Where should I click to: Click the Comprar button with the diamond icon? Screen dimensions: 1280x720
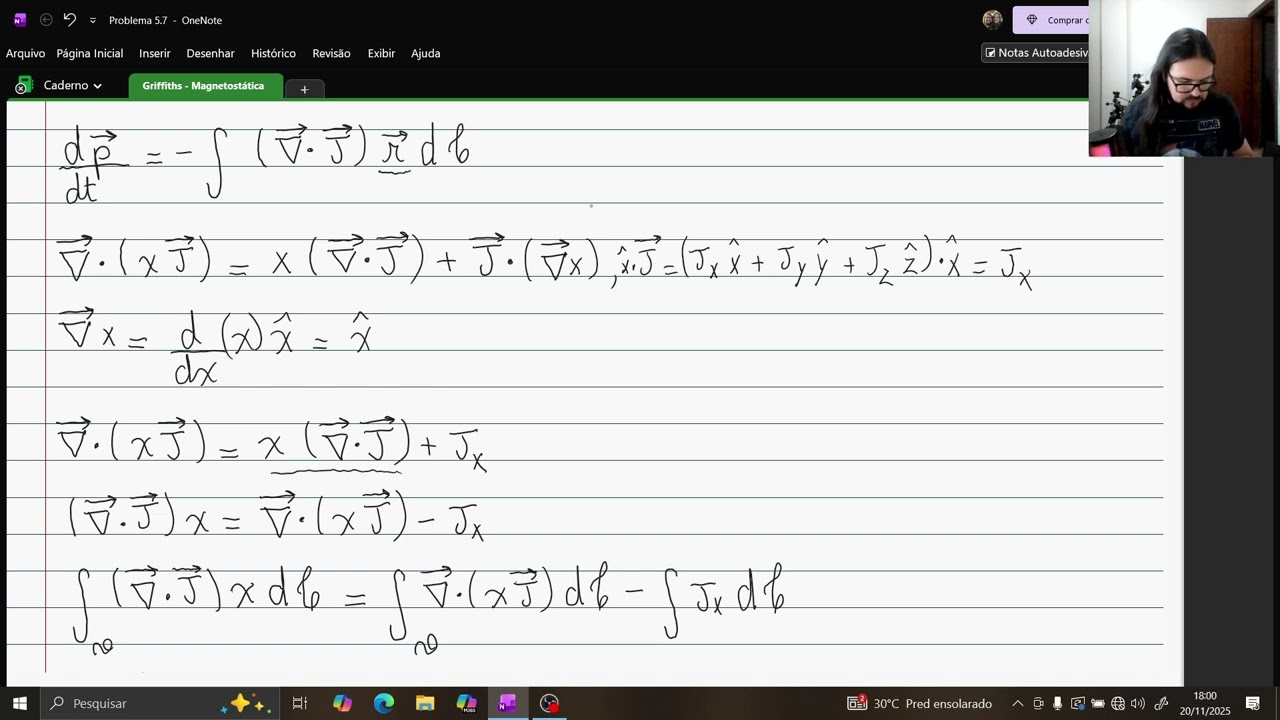[1052, 20]
